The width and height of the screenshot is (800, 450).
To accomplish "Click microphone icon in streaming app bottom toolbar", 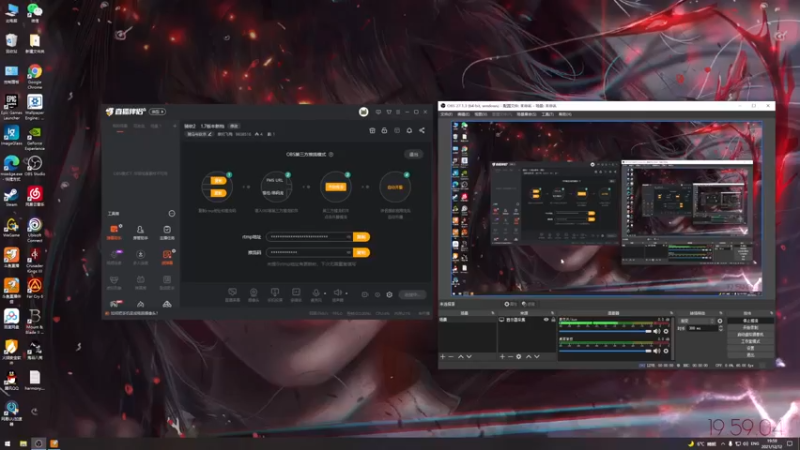I will (x=316, y=292).
